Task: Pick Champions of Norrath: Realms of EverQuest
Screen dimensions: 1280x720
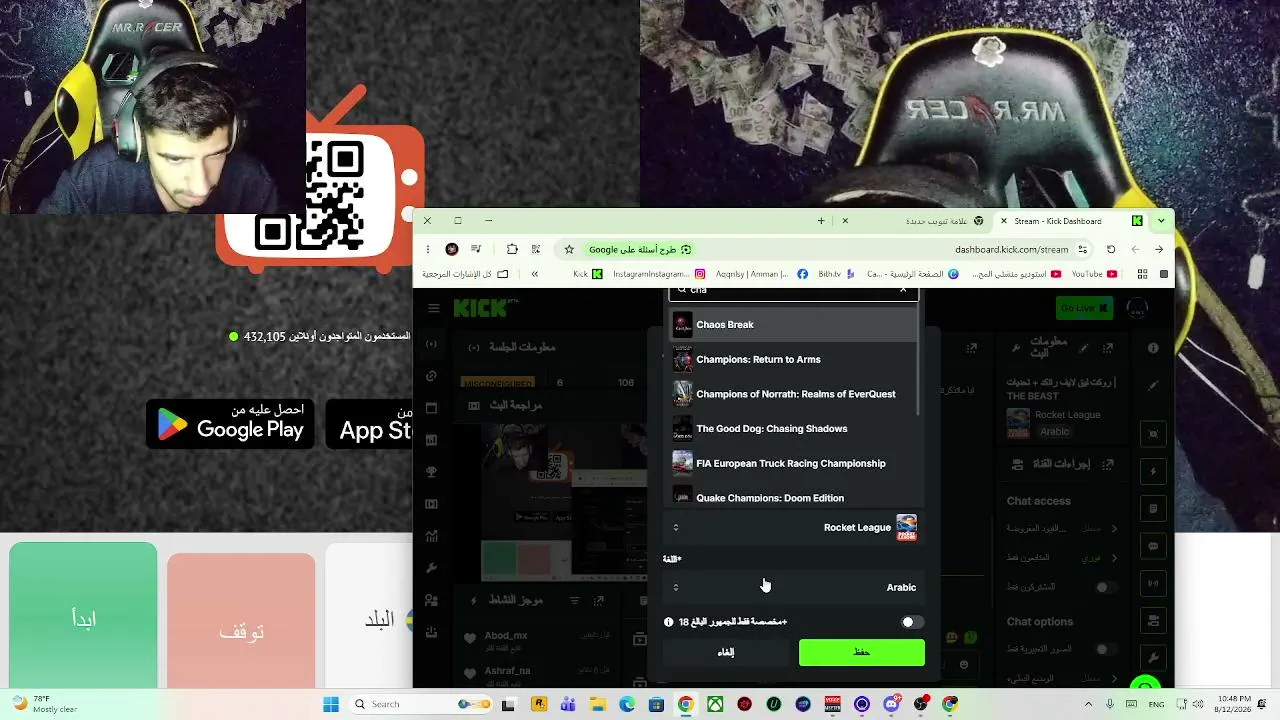Action: click(x=793, y=394)
